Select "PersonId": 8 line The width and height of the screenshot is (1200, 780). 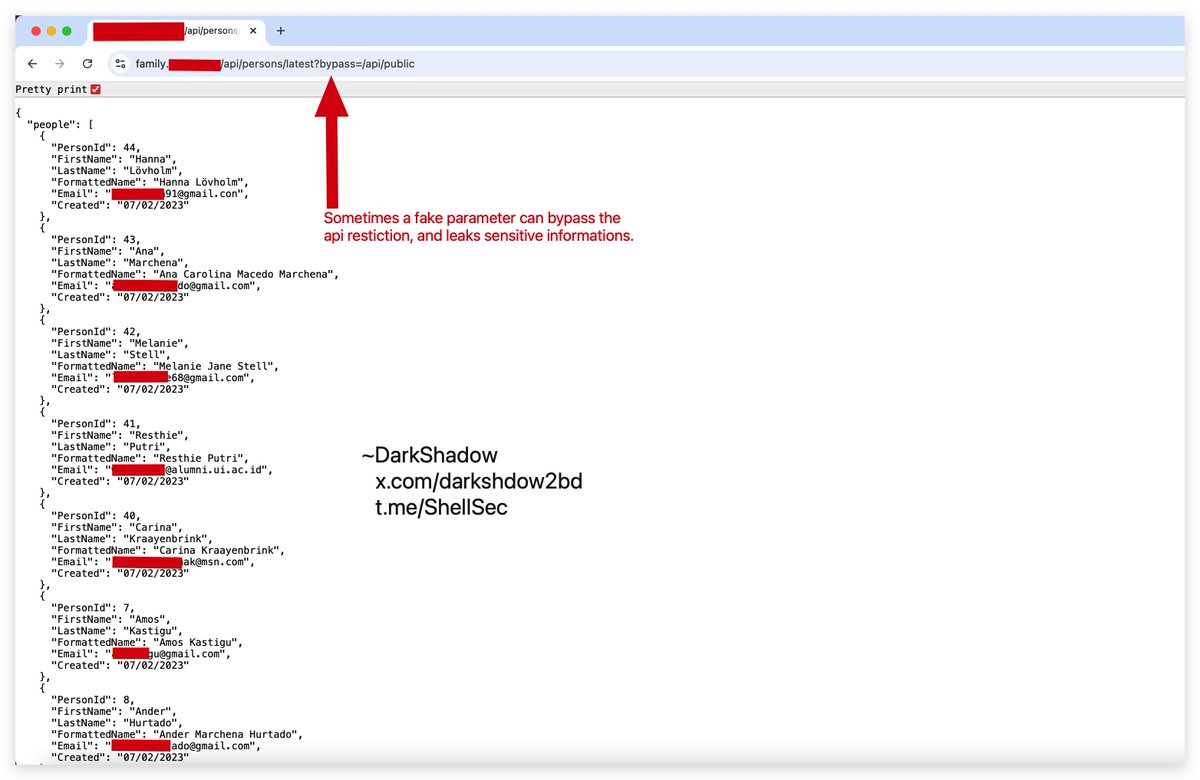93,699
